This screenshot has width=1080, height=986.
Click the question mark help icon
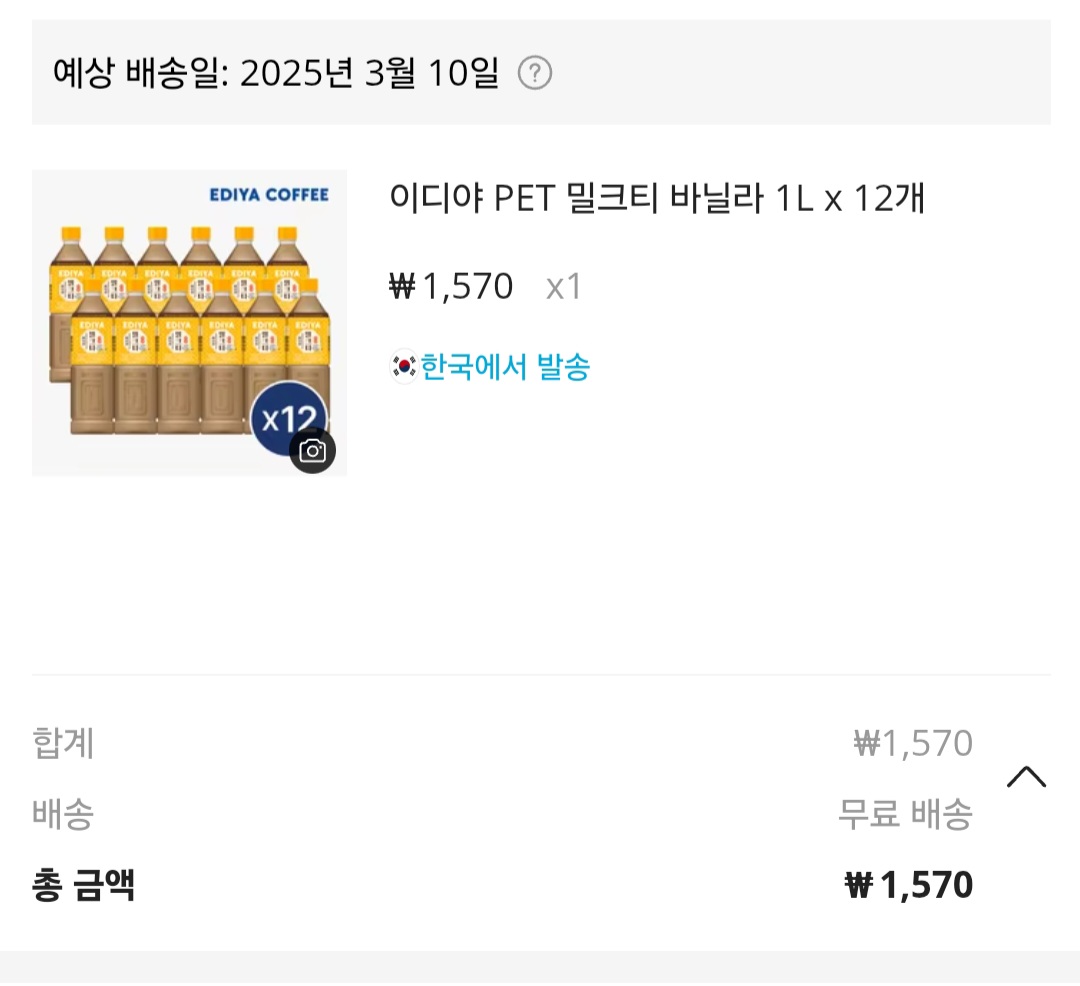pos(535,73)
